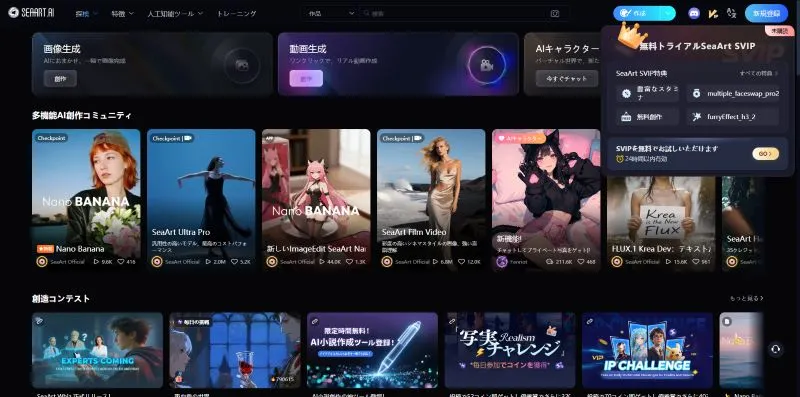The height and width of the screenshot is (397, 800).
Task: Click the heart icon on SeaArt Ultra Pro card
Action: pos(234,261)
